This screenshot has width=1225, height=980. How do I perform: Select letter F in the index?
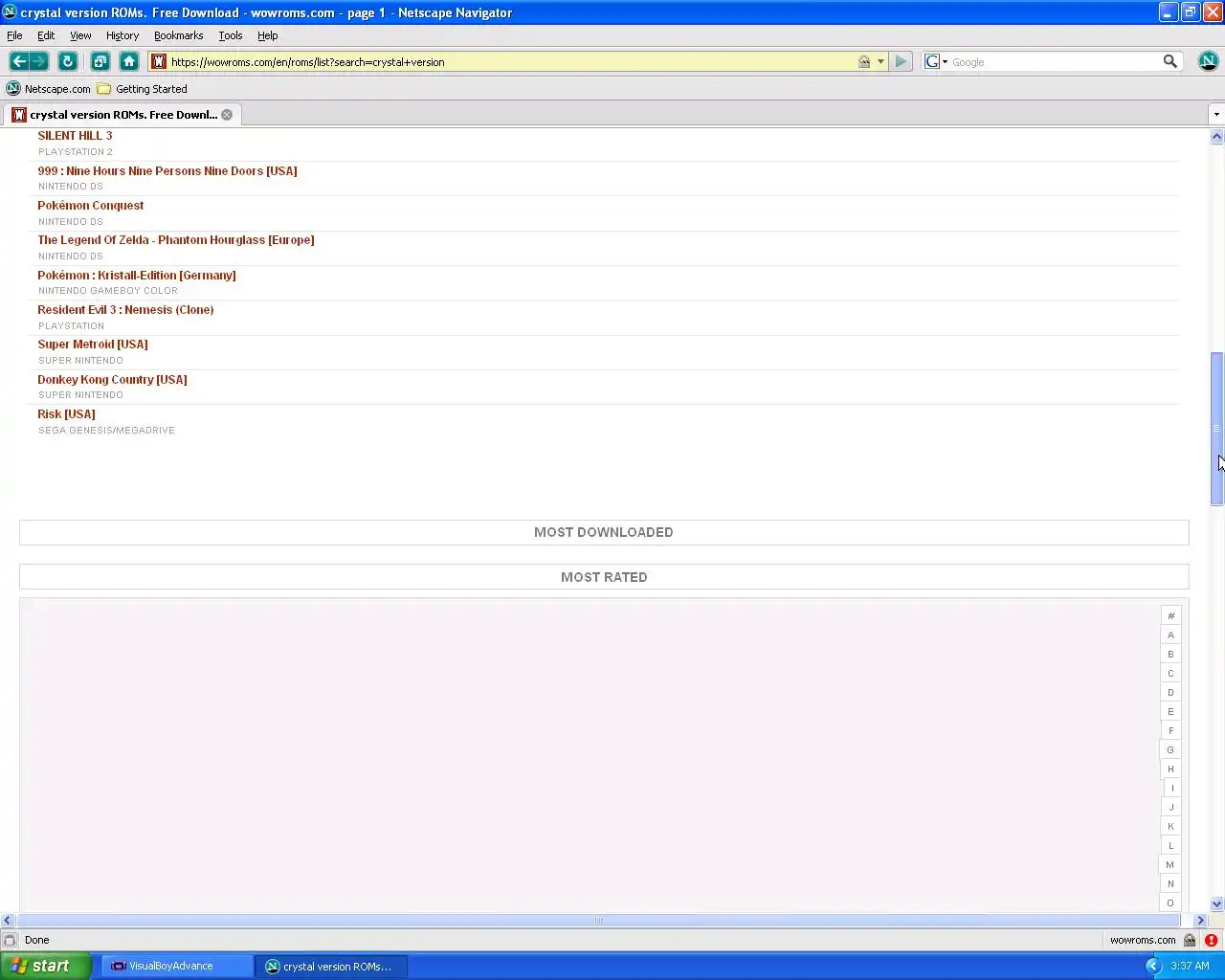[x=1170, y=730]
